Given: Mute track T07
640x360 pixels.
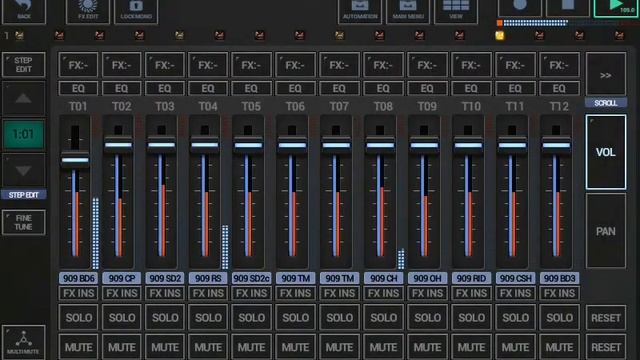Looking at the screenshot, I should pos(339,347).
